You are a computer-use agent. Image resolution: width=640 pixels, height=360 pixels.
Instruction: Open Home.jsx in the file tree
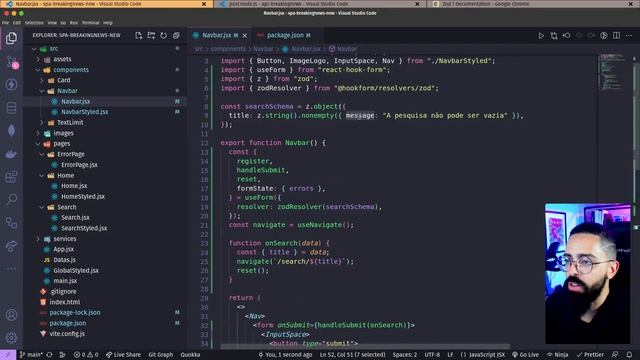point(74,186)
